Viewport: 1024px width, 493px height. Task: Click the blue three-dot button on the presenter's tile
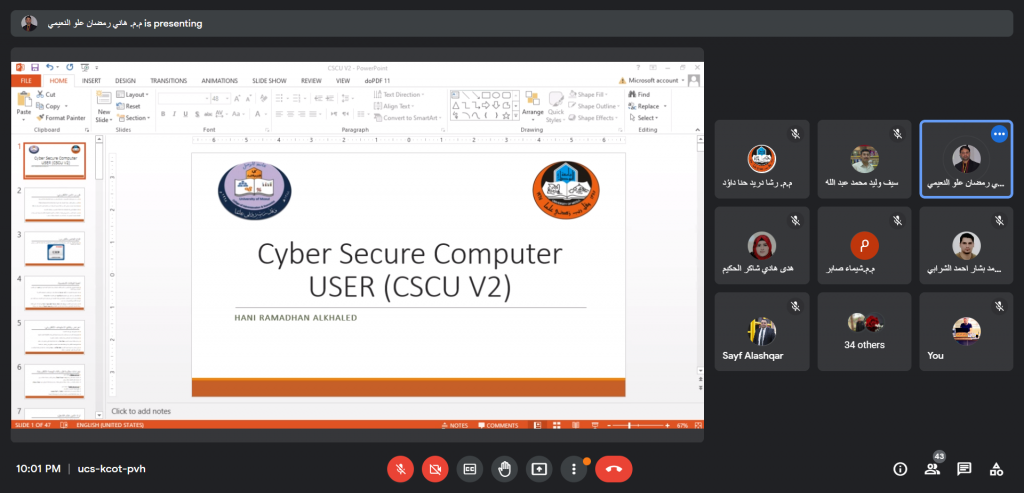(998, 133)
